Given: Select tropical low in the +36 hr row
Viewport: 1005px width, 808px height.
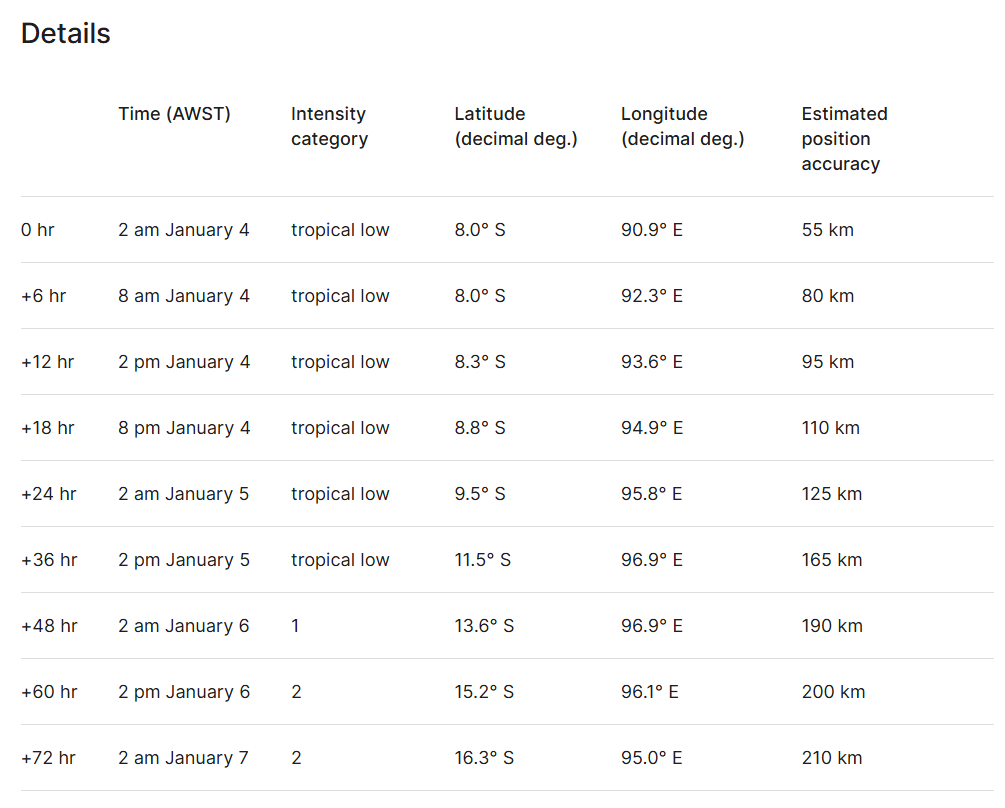Looking at the screenshot, I should [340, 560].
